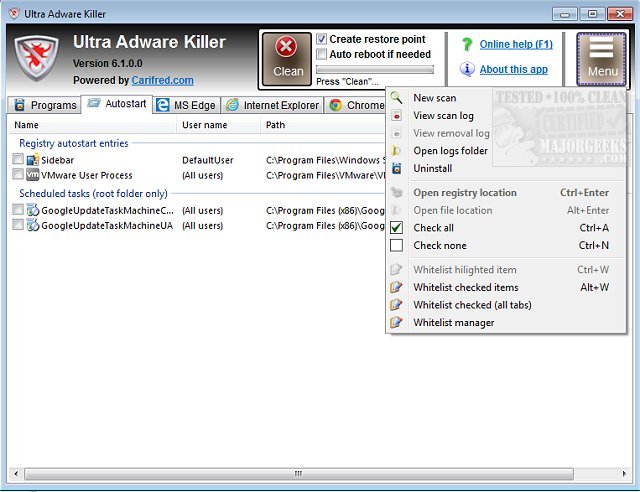Uncheck Create restore point
The image size is (640, 492).
322,39
